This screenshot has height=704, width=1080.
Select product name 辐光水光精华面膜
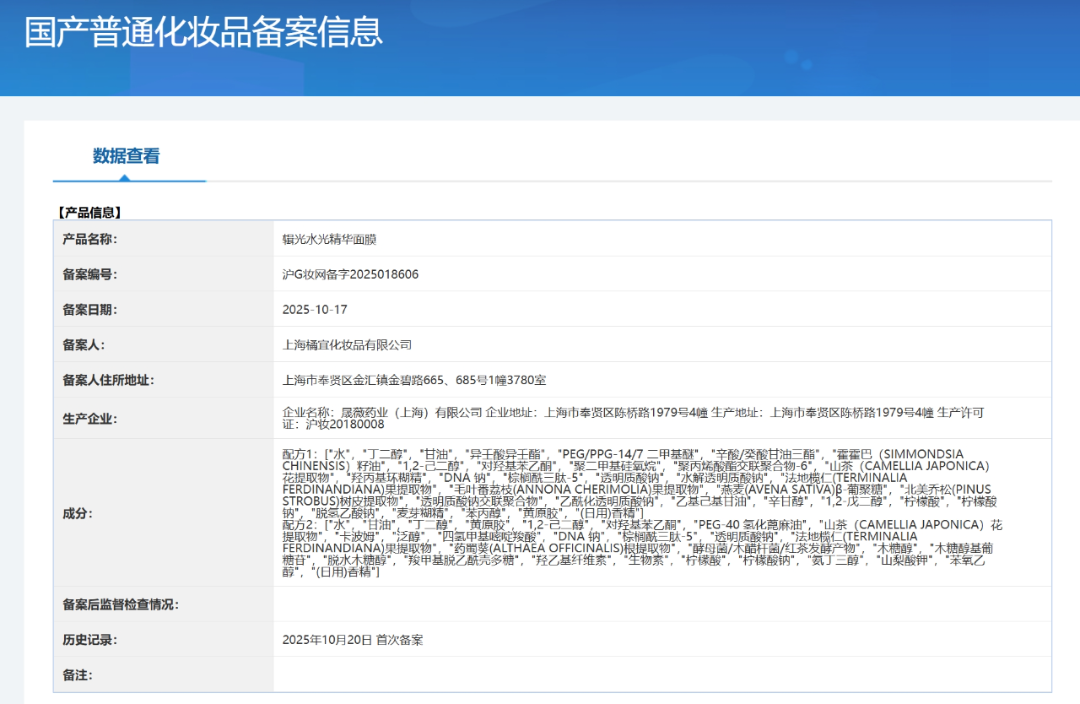click(330, 240)
